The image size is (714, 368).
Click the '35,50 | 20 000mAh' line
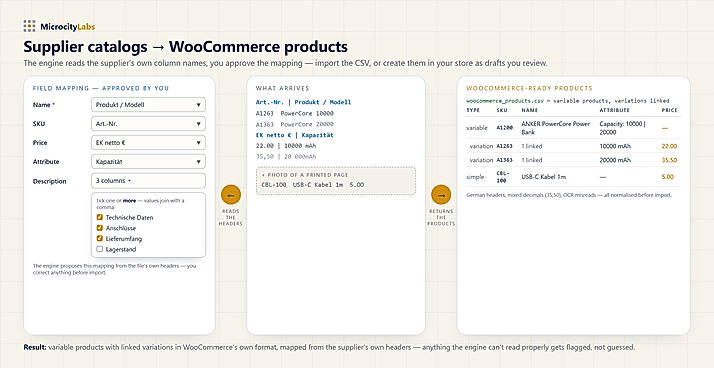click(x=286, y=157)
